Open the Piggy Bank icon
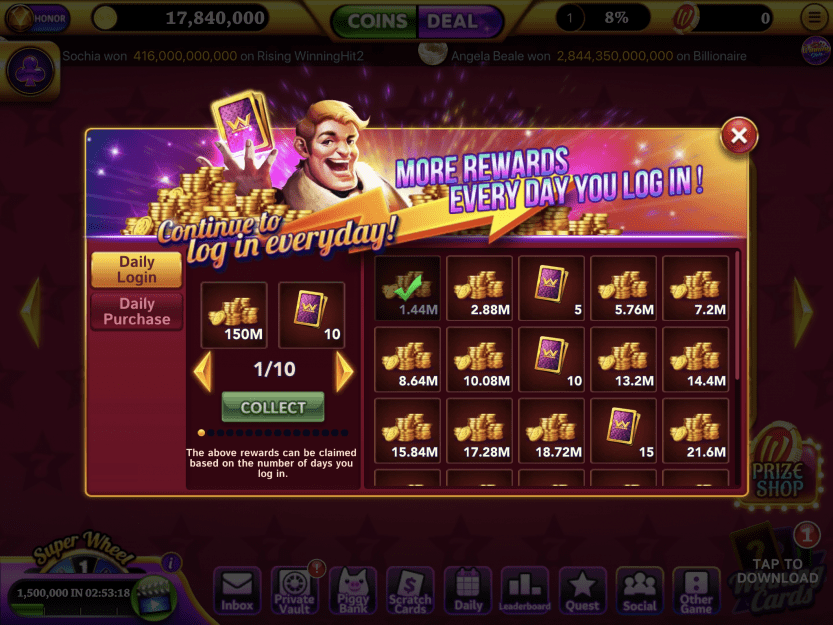 pyautogui.click(x=353, y=590)
